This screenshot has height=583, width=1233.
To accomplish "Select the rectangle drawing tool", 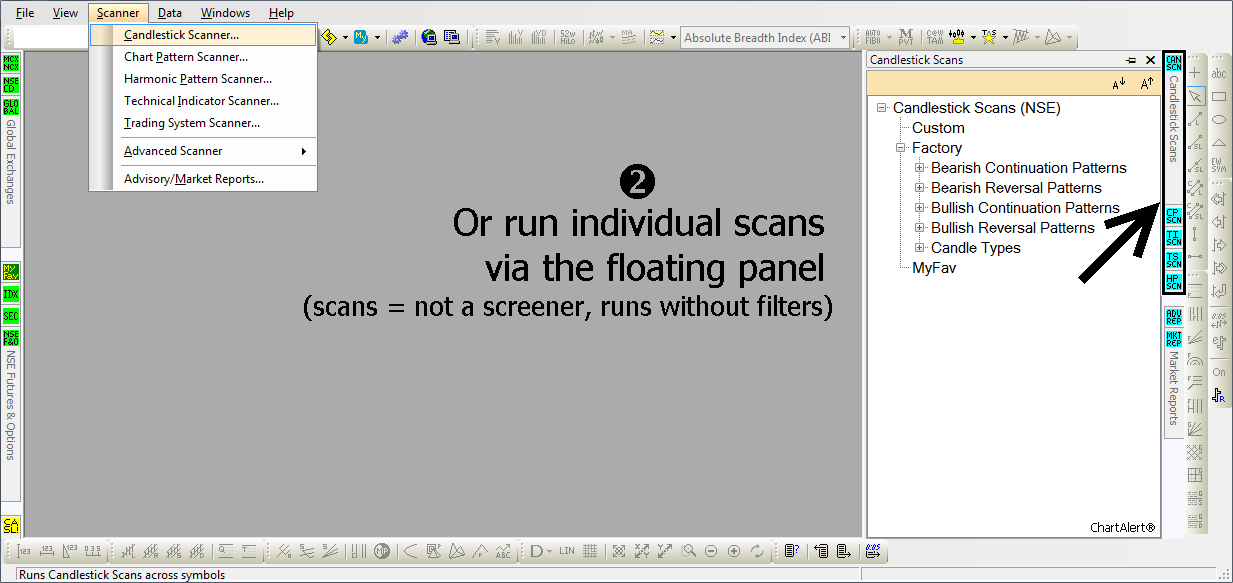I will [x=1219, y=97].
